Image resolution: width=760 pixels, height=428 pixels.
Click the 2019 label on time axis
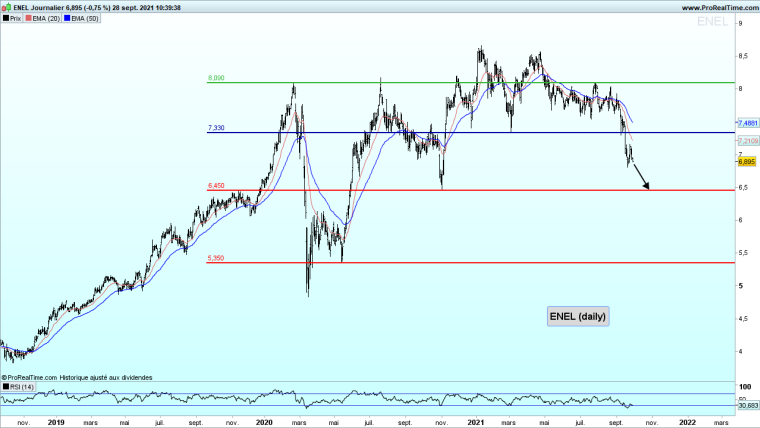pos(56,422)
